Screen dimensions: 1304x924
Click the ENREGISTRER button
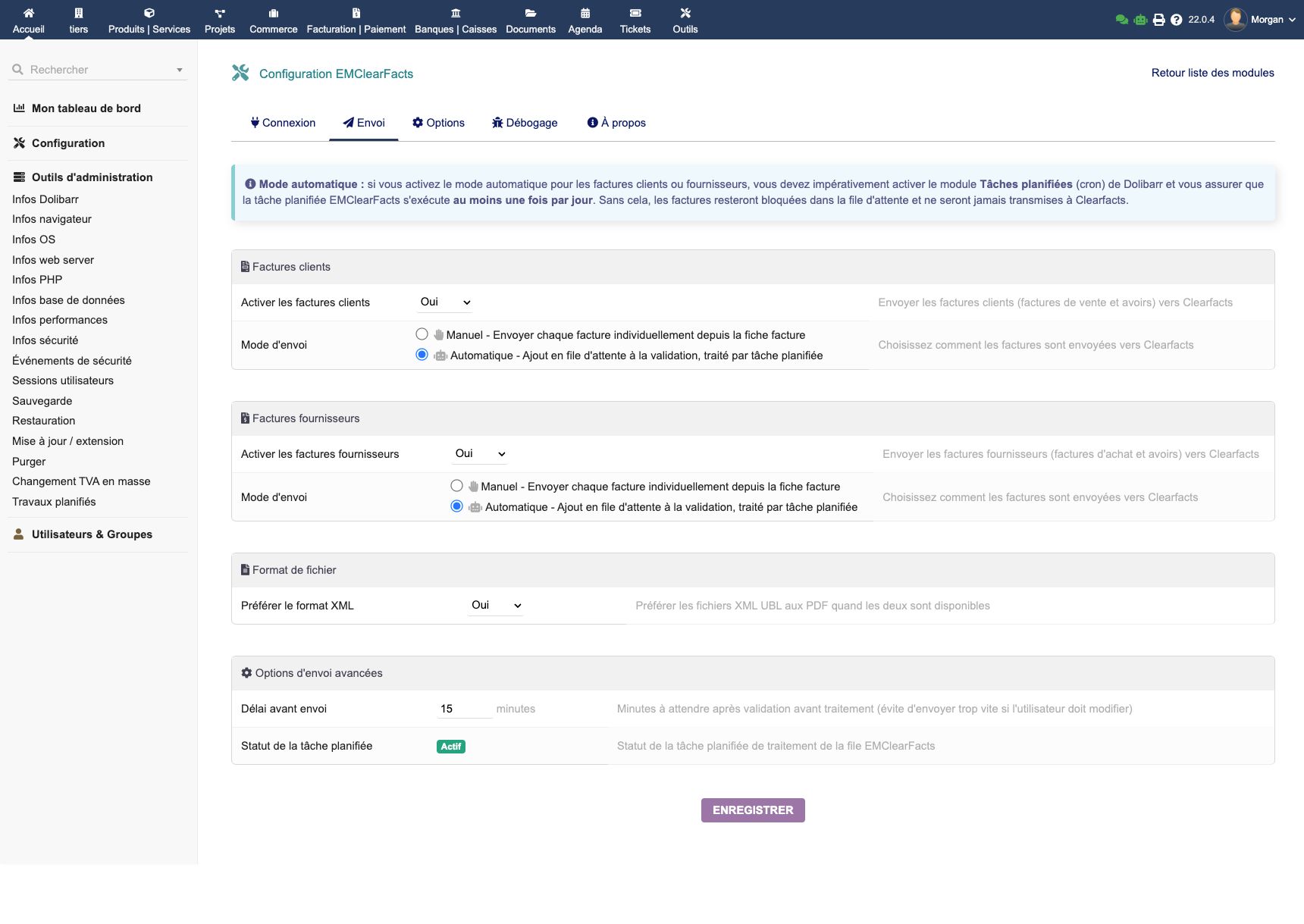tap(752, 810)
